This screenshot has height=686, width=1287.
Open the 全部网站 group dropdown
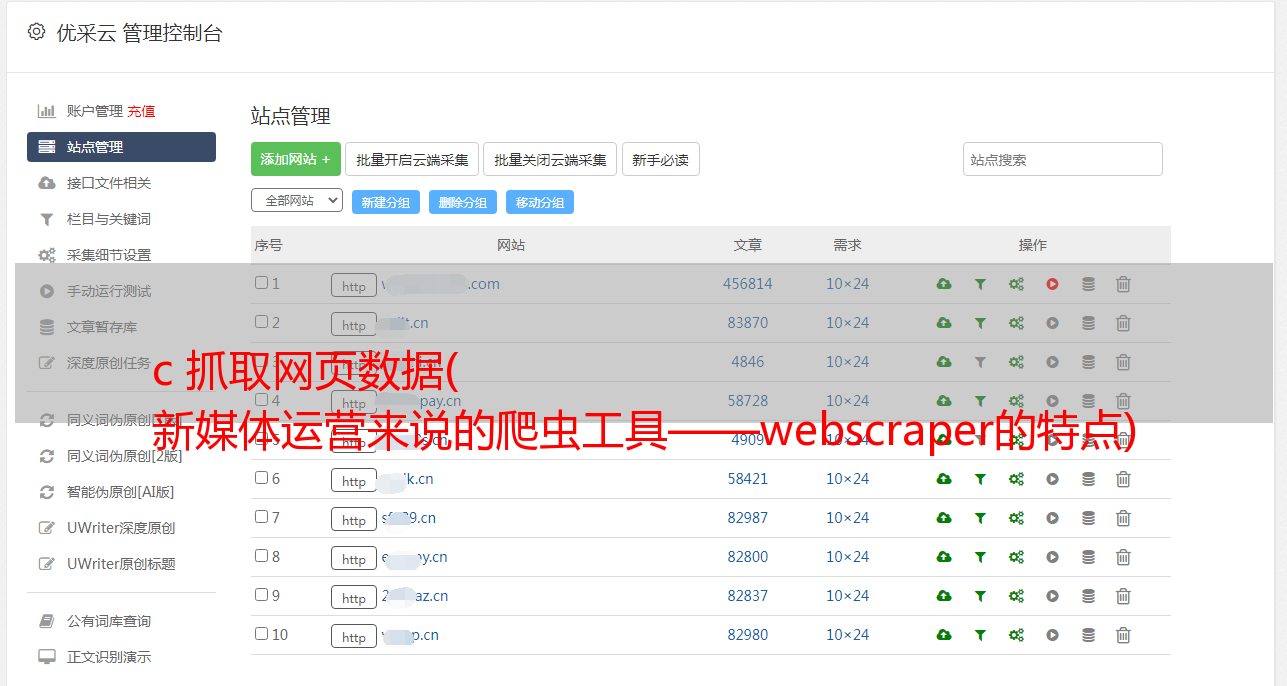tap(297, 200)
